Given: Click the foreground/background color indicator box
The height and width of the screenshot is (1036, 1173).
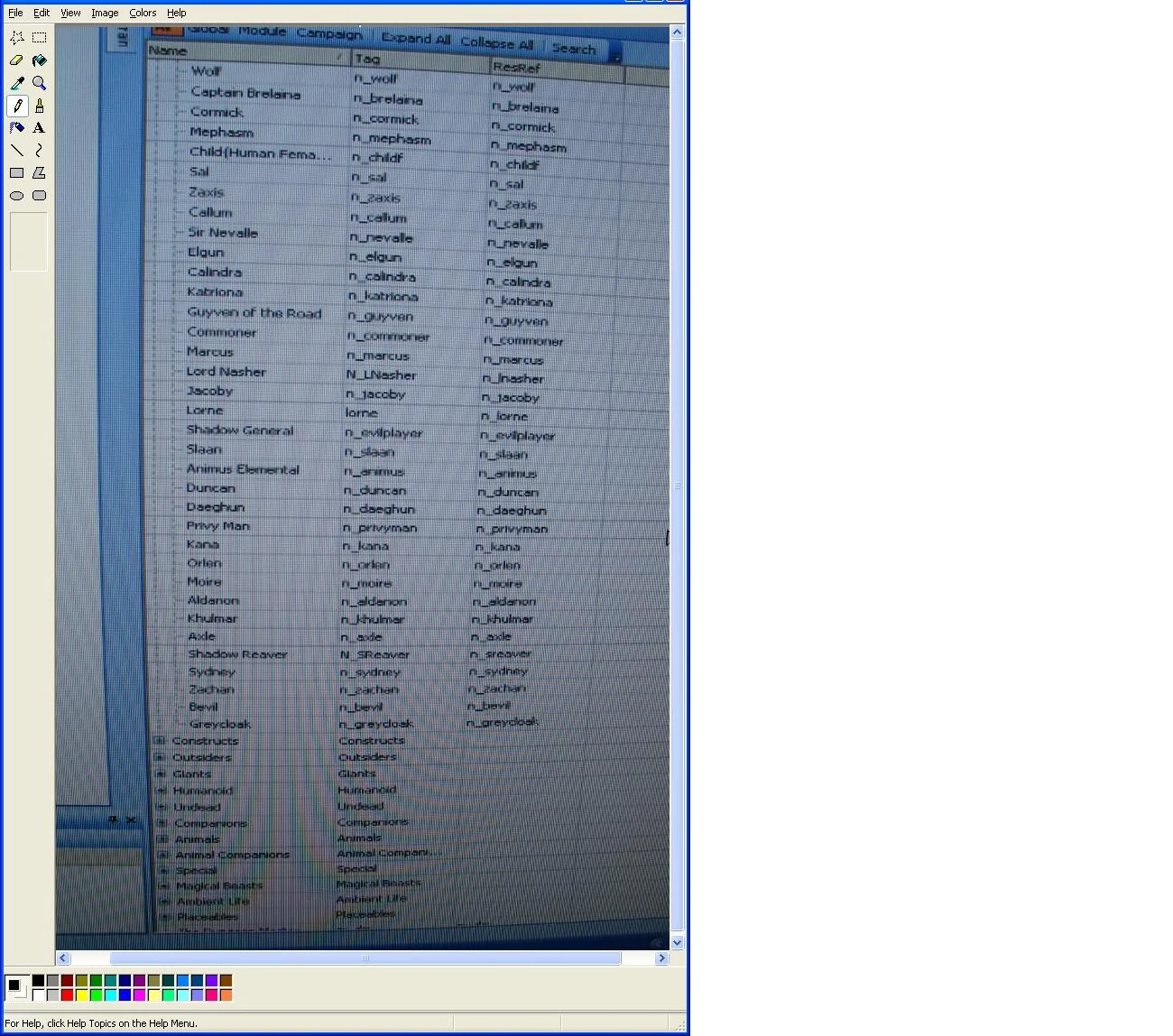Looking at the screenshot, I should tap(16, 988).
